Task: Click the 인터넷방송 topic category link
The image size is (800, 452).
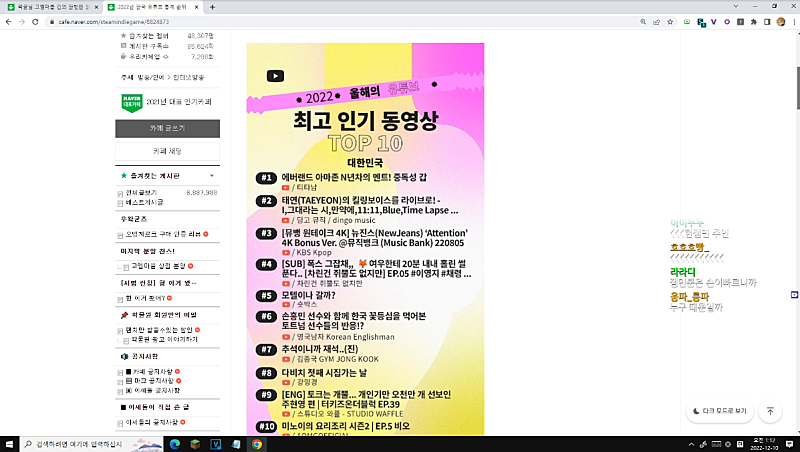Action: click(x=189, y=78)
